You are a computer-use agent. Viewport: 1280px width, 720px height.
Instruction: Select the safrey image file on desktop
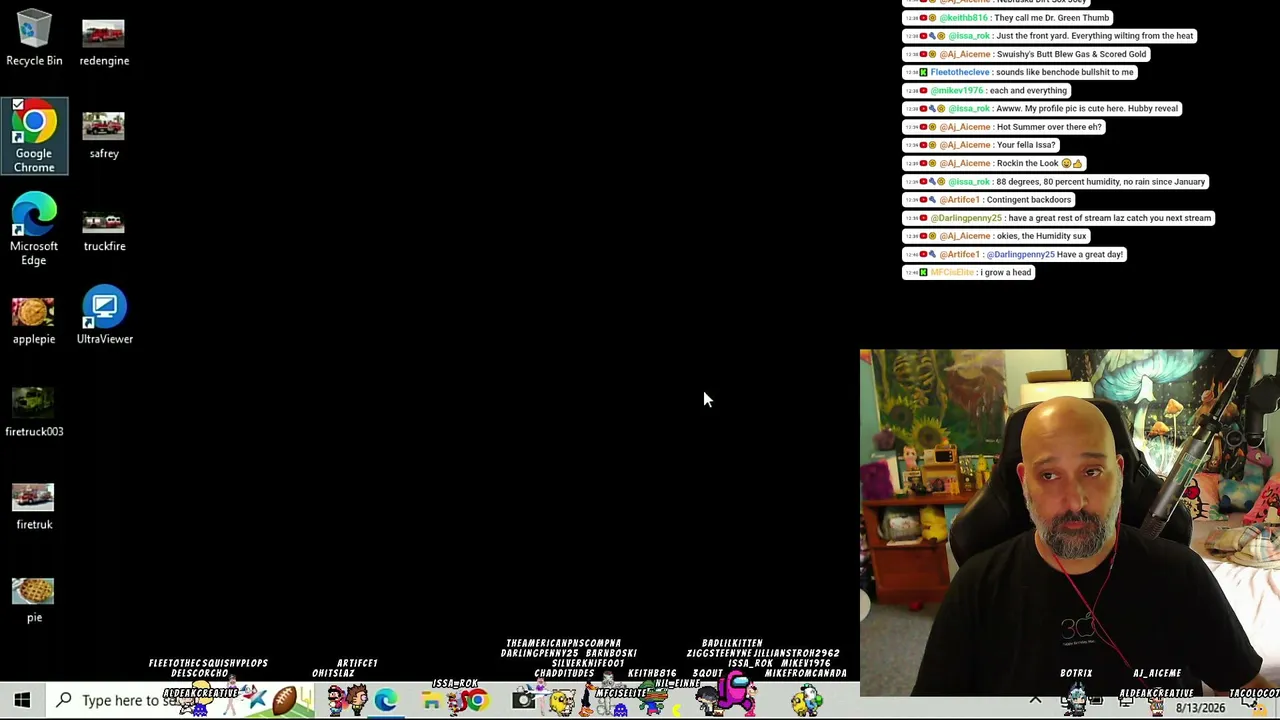tap(104, 135)
